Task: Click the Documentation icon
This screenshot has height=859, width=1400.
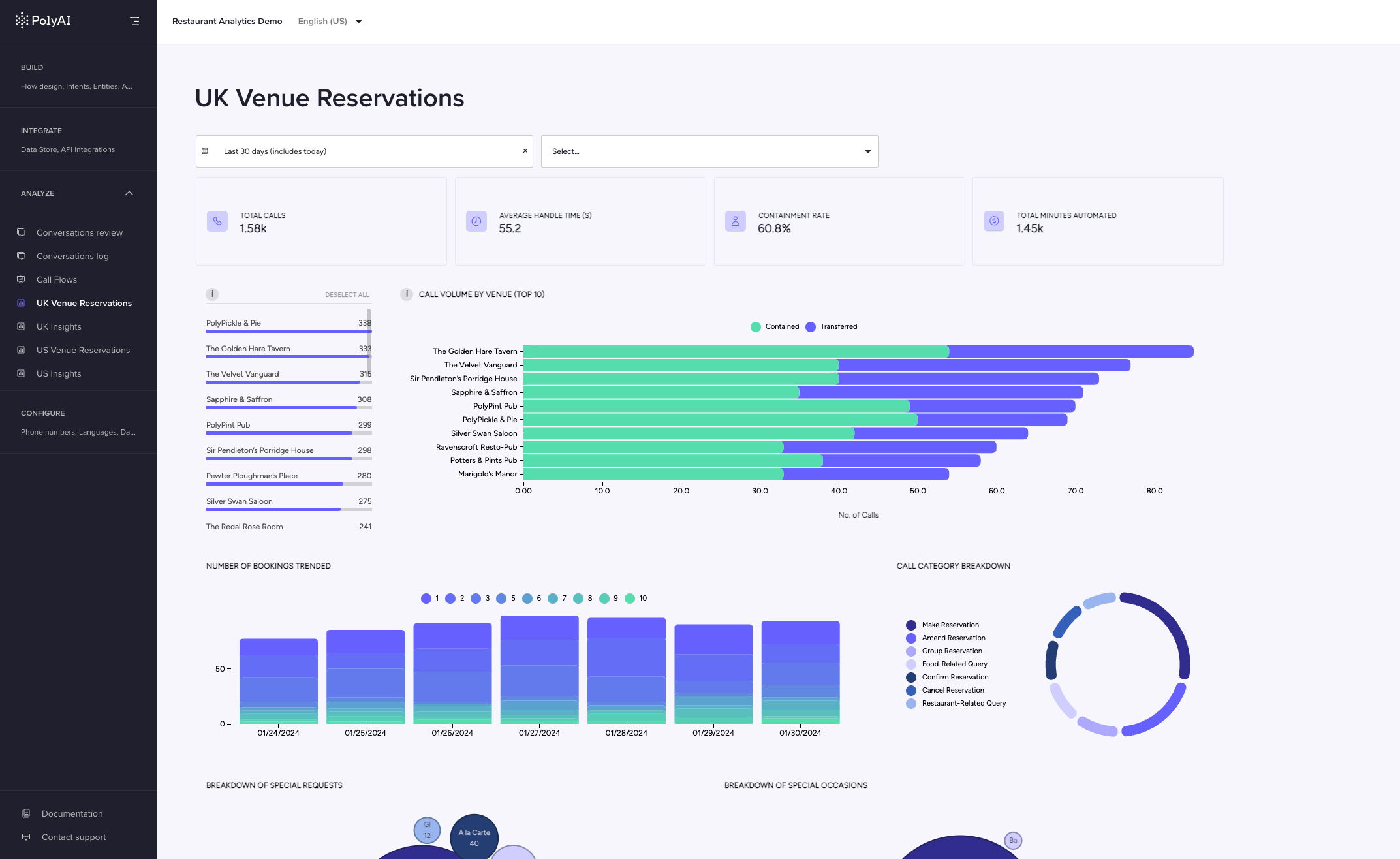Action: (x=26, y=813)
